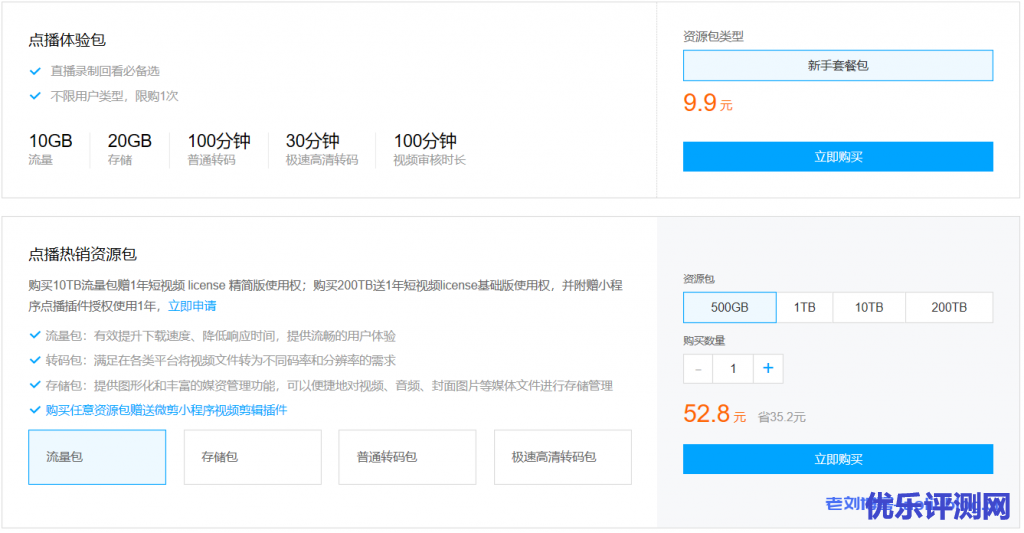Decrease purchase quantity with the minus button
The image size is (1024, 533).
pyautogui.click(x=698, y=369)
